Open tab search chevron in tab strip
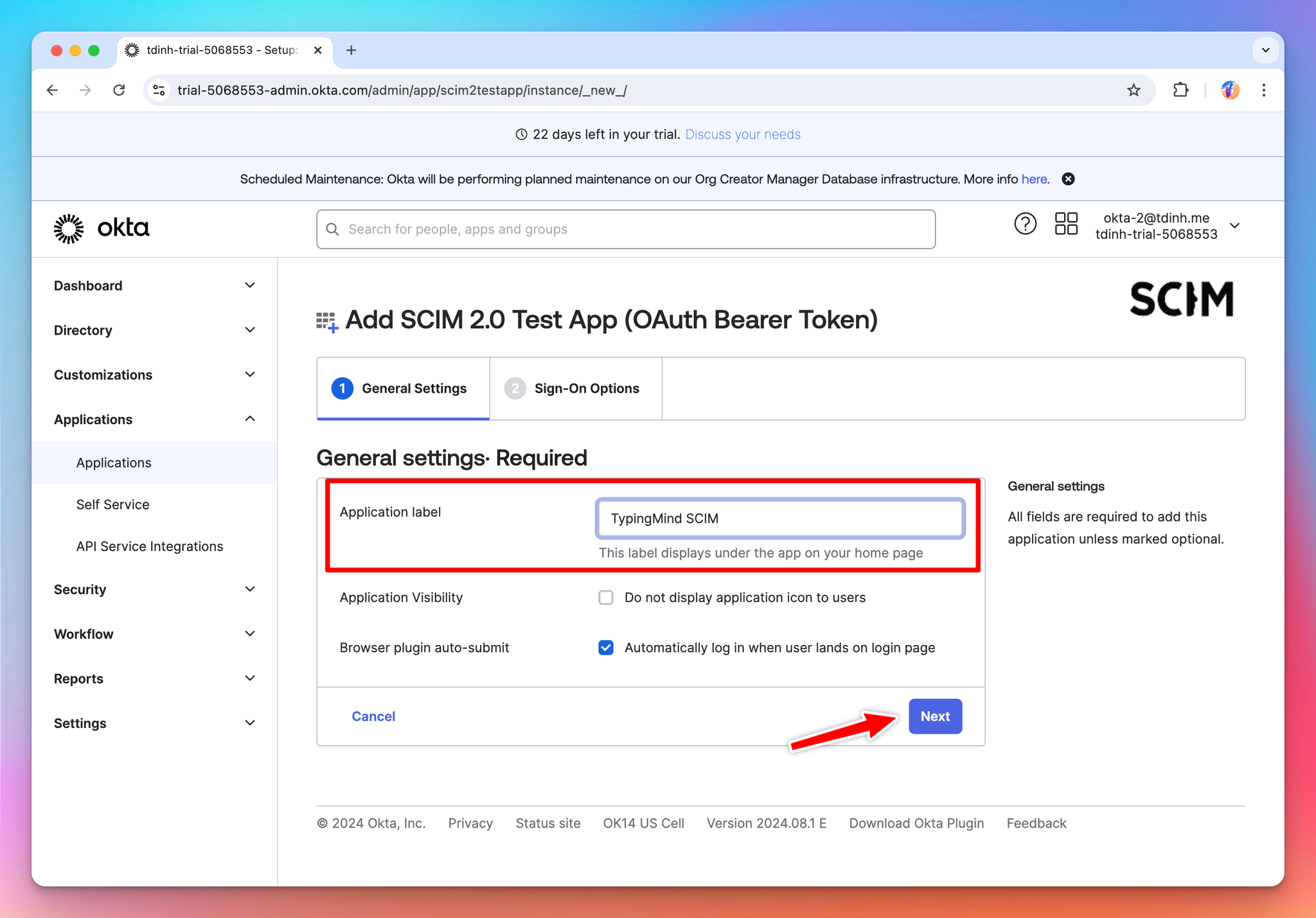The height and width of the screenshot is (918, 1316). click(1265, 50)
